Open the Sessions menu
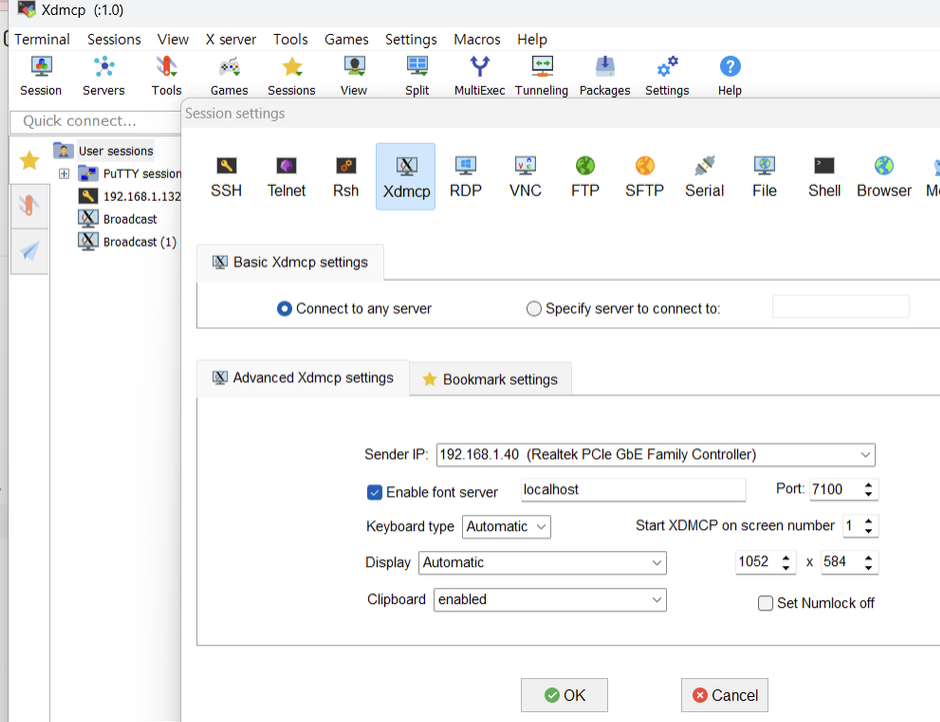This screenshot has height=722, width=940. click(x=114, y=40)
